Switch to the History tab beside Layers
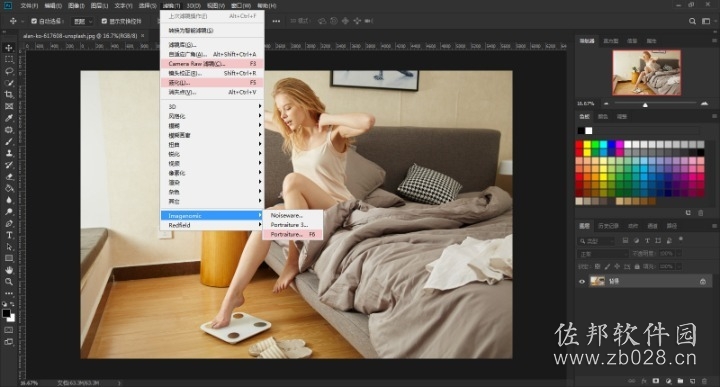 click(608, 226)
